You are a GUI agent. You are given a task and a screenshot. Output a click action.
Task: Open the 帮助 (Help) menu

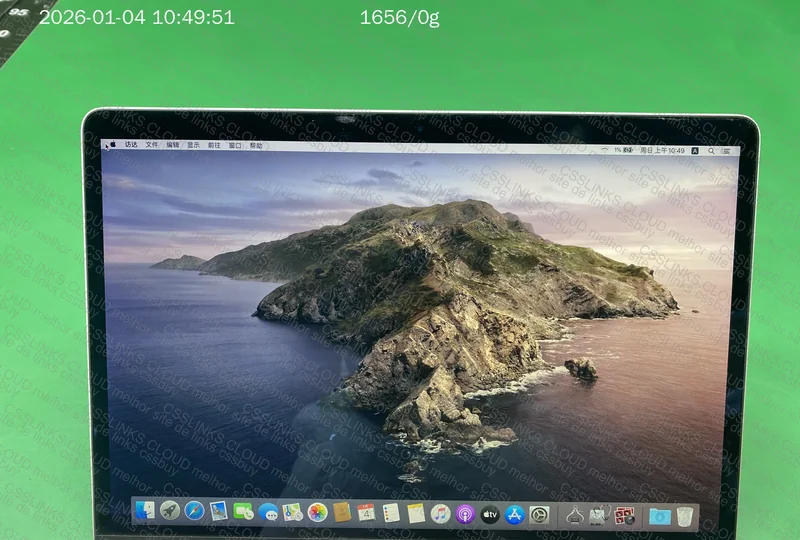(x=256, y=146)
